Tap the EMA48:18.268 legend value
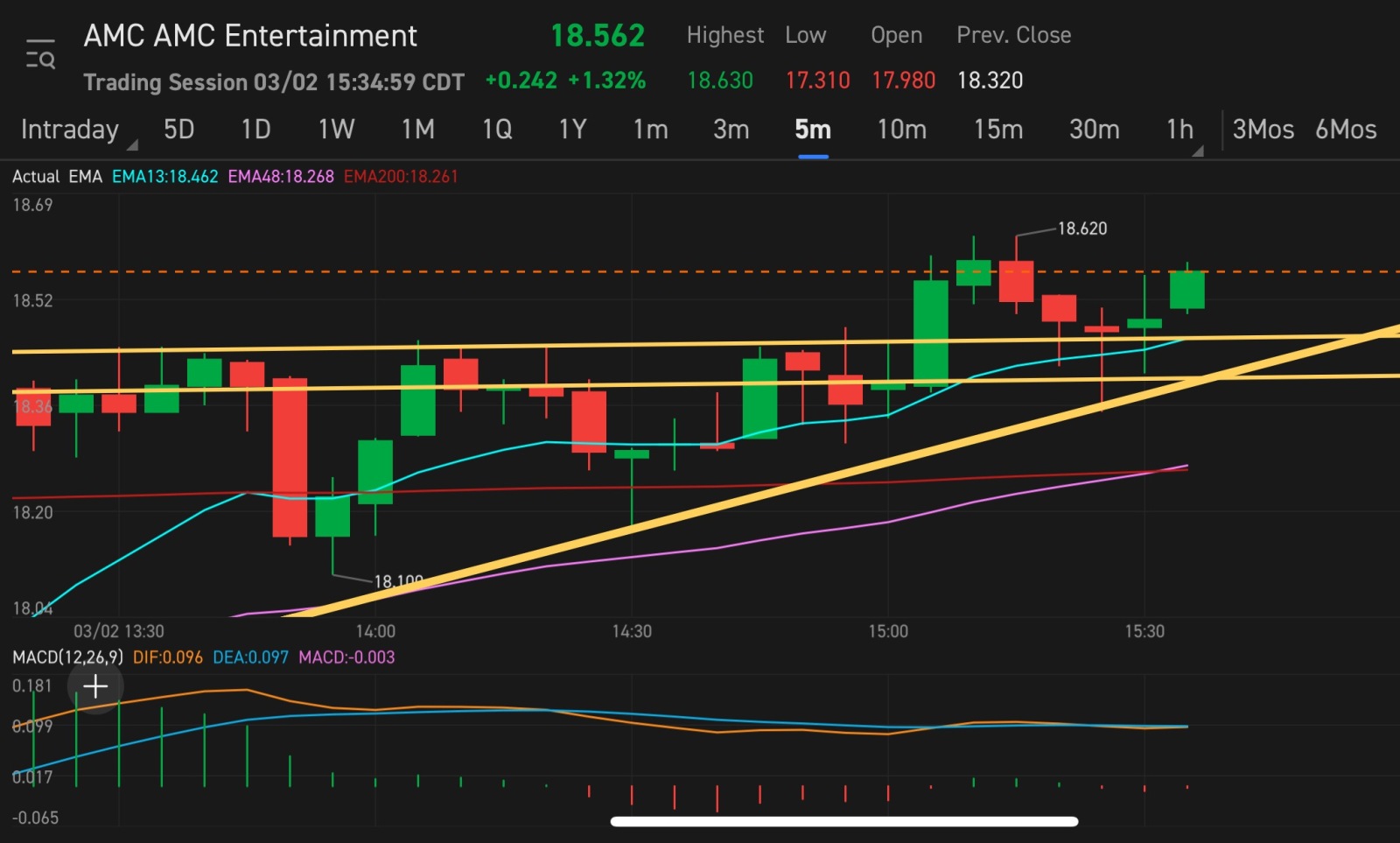The width and height of the screenshot is (1400, 843). tap(281, 177)
